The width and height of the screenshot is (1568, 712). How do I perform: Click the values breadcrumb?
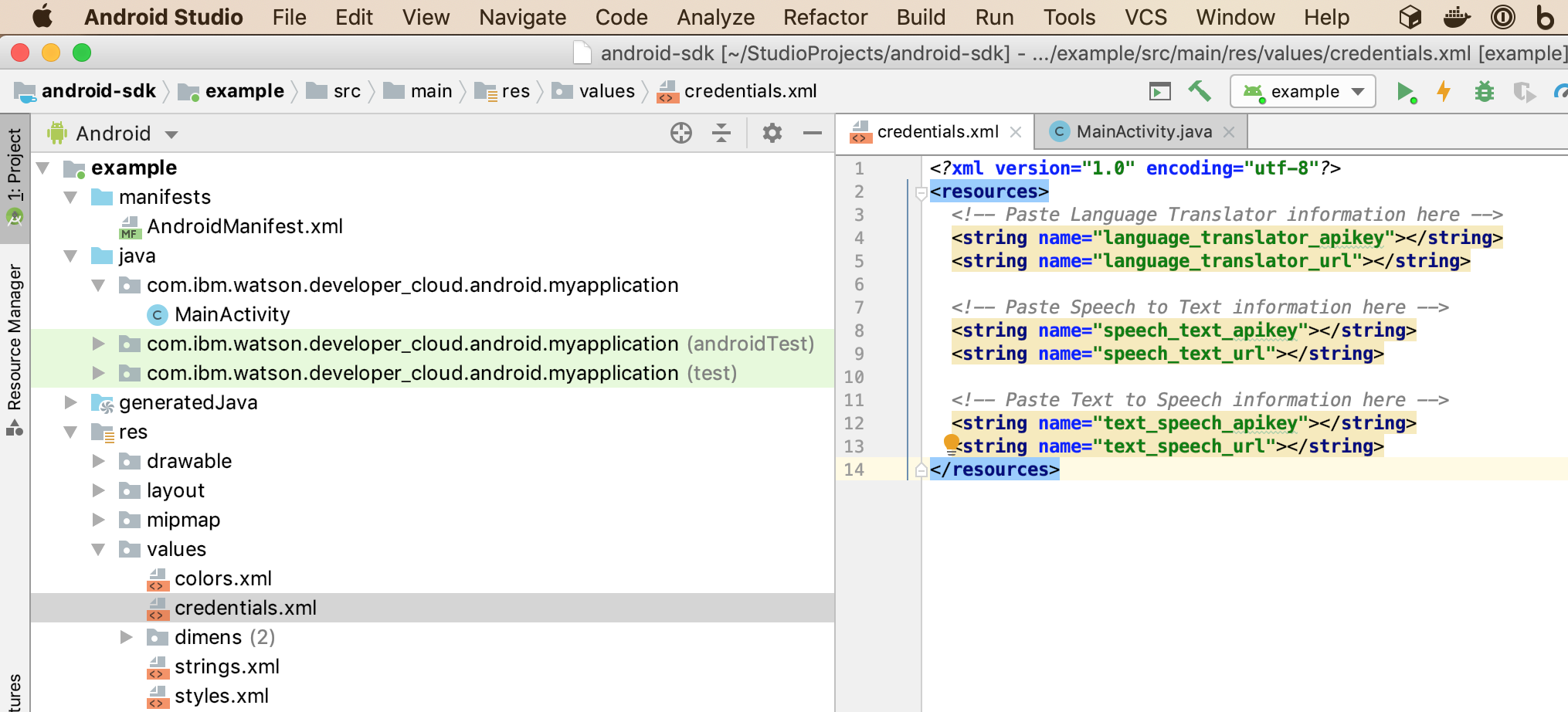click(x=593, y=91)
